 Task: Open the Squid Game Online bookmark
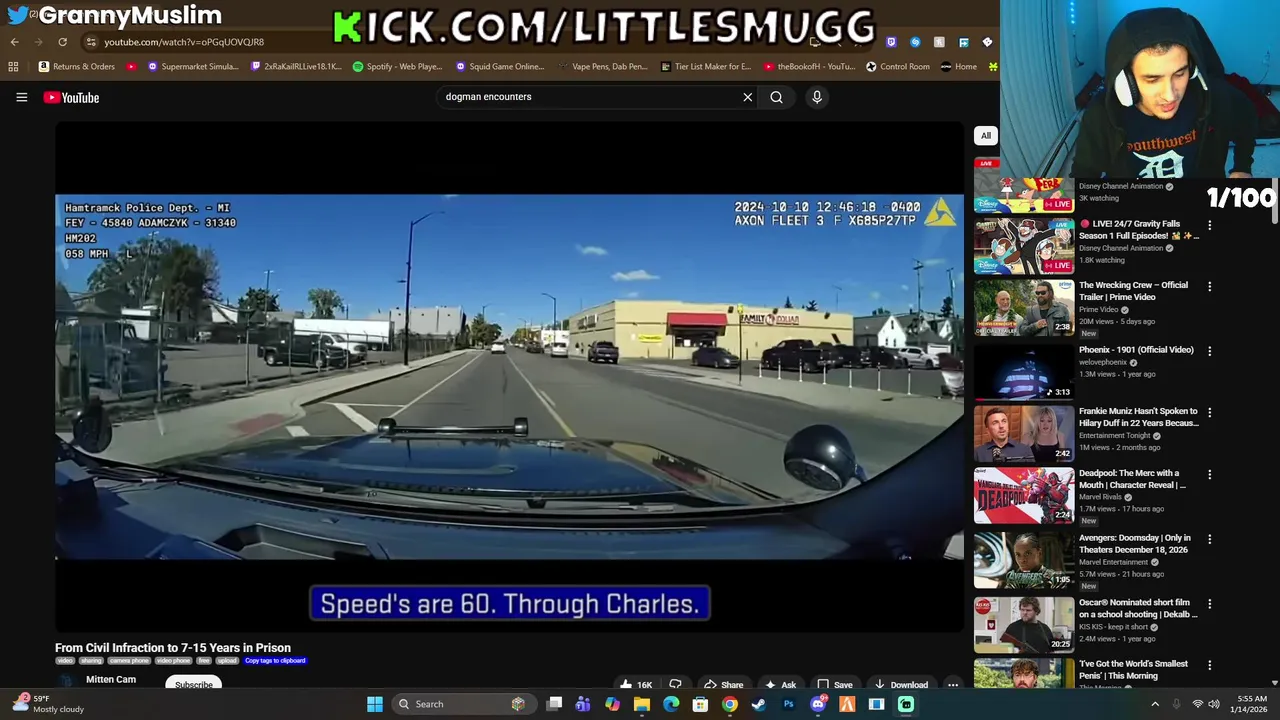[500, 66]
